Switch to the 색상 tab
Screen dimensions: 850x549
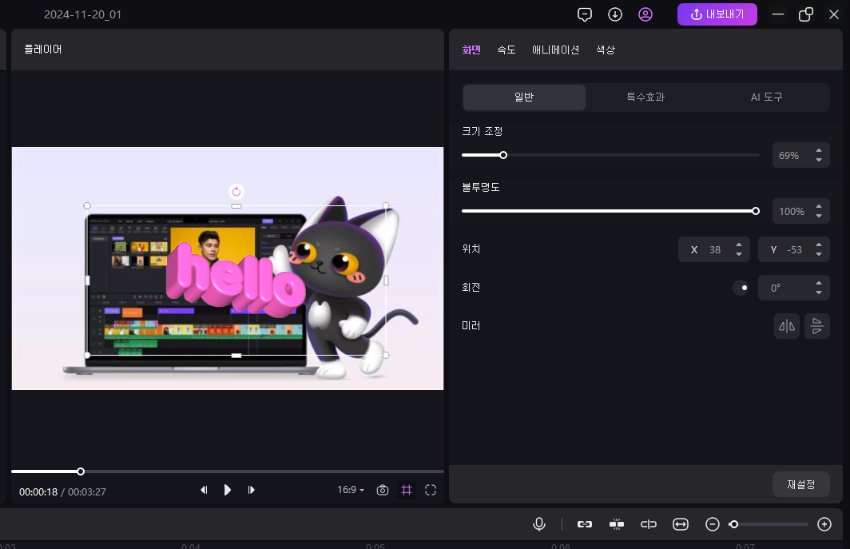[x=606, y=50]
